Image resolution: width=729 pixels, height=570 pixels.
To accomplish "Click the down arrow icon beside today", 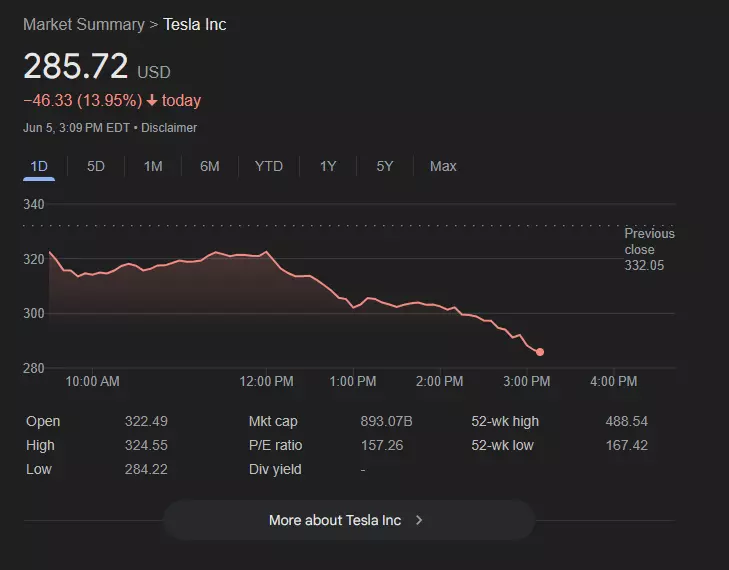I will 152,100.
